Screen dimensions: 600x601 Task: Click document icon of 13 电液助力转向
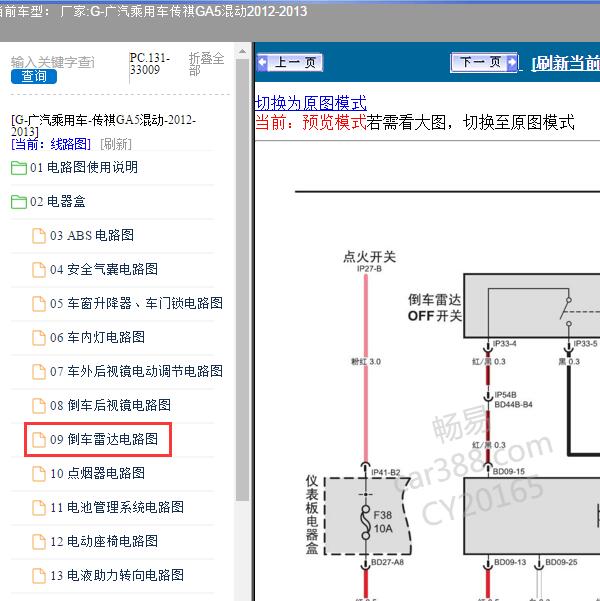pyautogui.click(x=39, y=575)
